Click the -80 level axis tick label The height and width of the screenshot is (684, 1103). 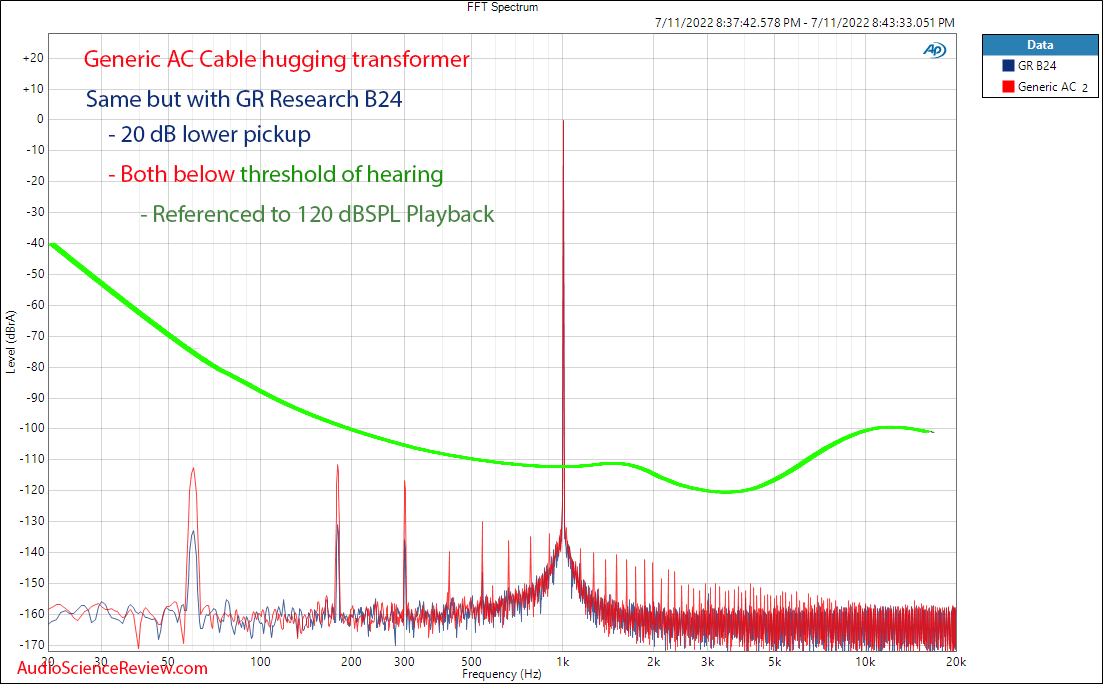click(x=35, y=367)
